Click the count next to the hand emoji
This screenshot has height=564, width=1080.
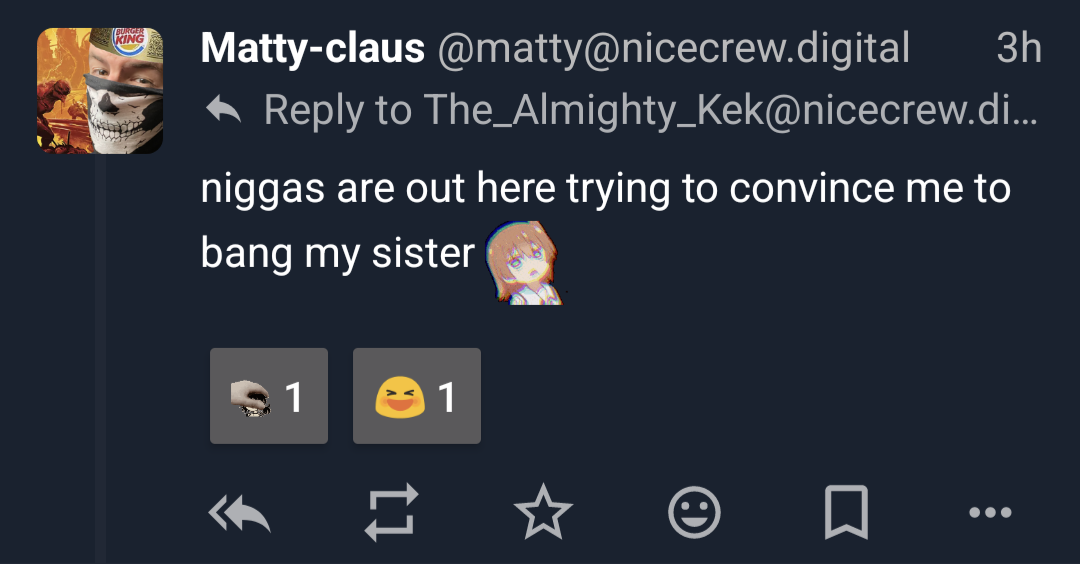tap(293, 397)
